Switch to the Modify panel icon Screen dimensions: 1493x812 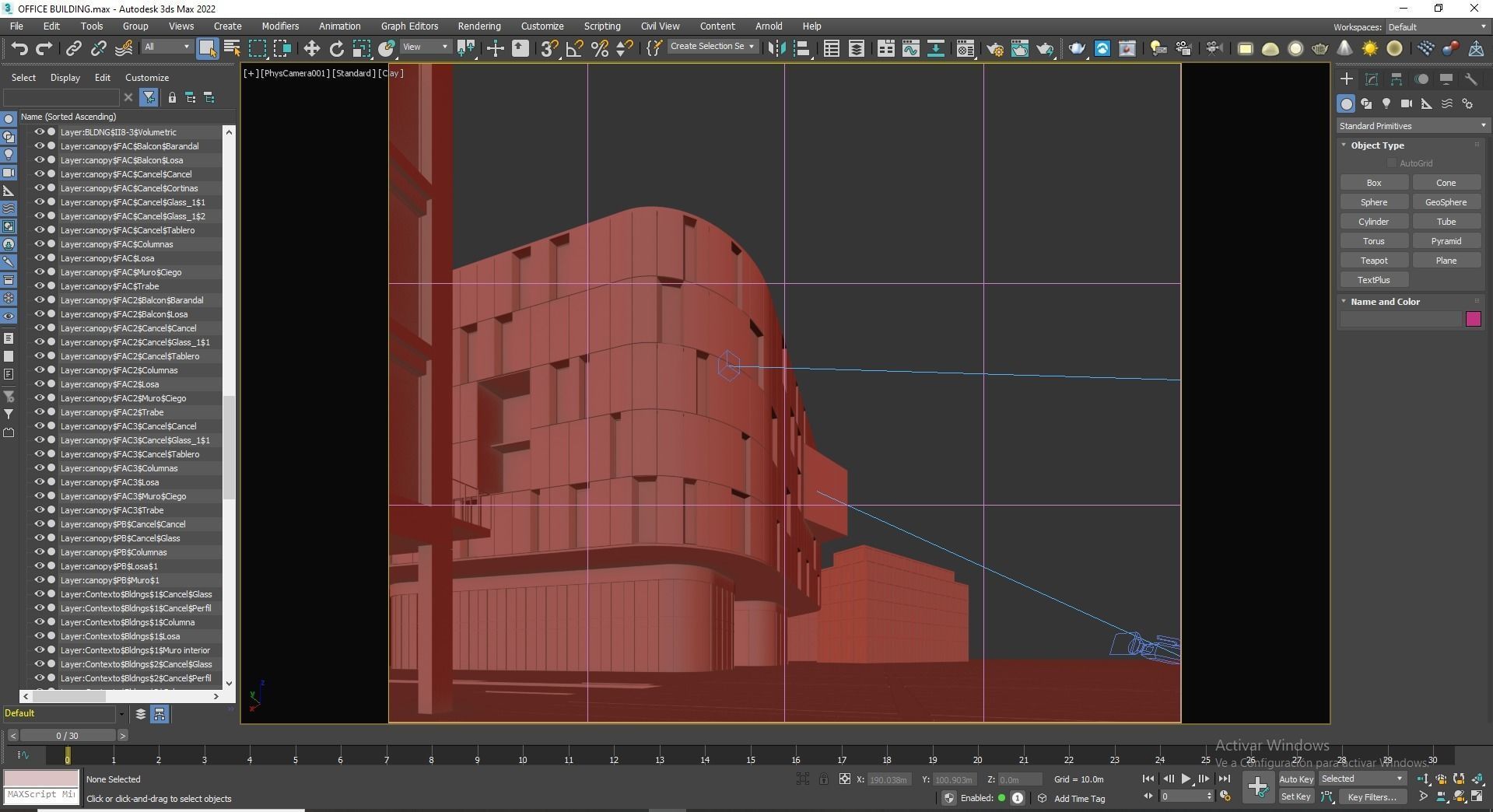tap(1372, 79)
